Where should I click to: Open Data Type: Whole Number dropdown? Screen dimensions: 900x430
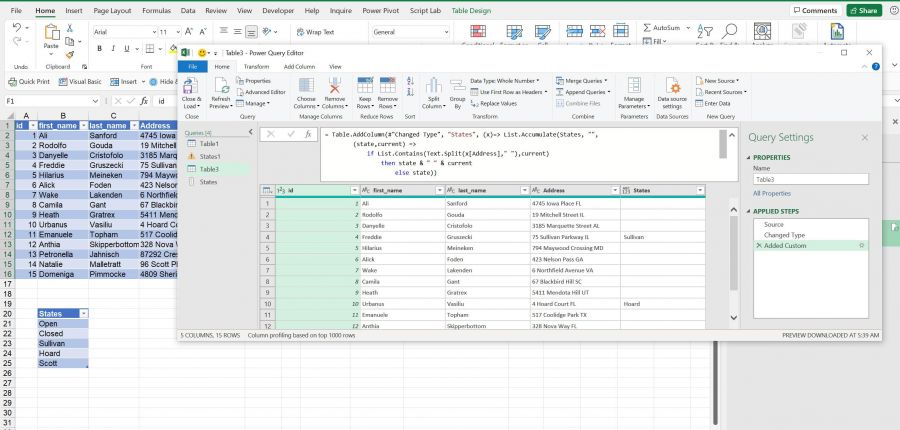505,81
